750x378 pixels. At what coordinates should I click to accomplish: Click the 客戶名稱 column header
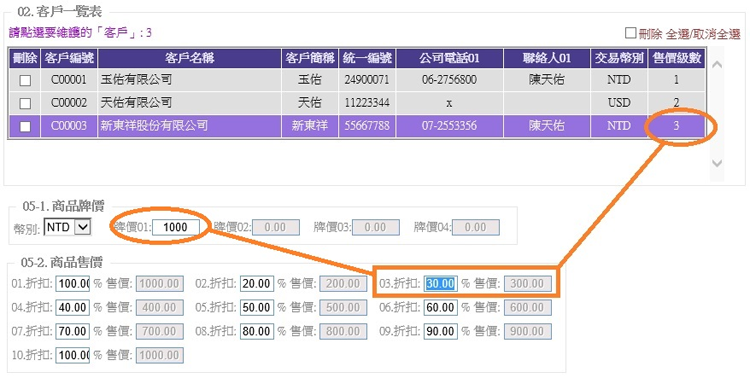[189, 58]
